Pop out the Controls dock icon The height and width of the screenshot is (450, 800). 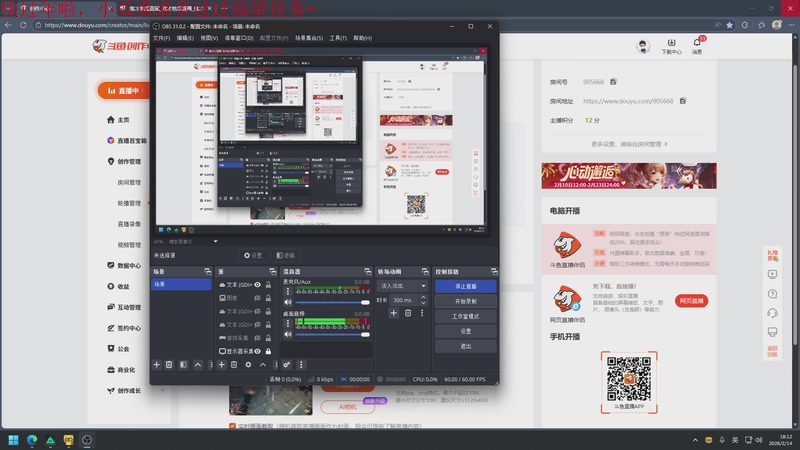494,271
